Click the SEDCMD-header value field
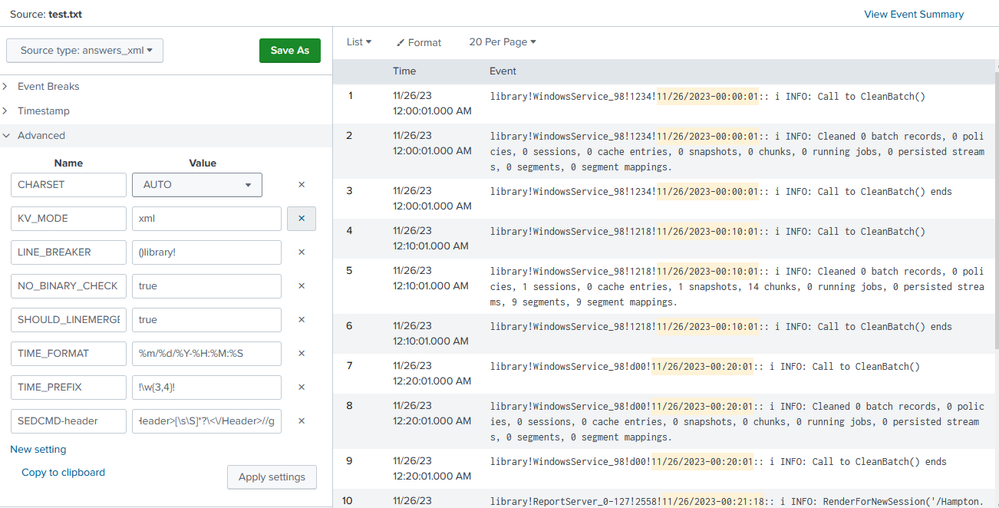Screen dimensions: 999x508 tap(206, 421)
